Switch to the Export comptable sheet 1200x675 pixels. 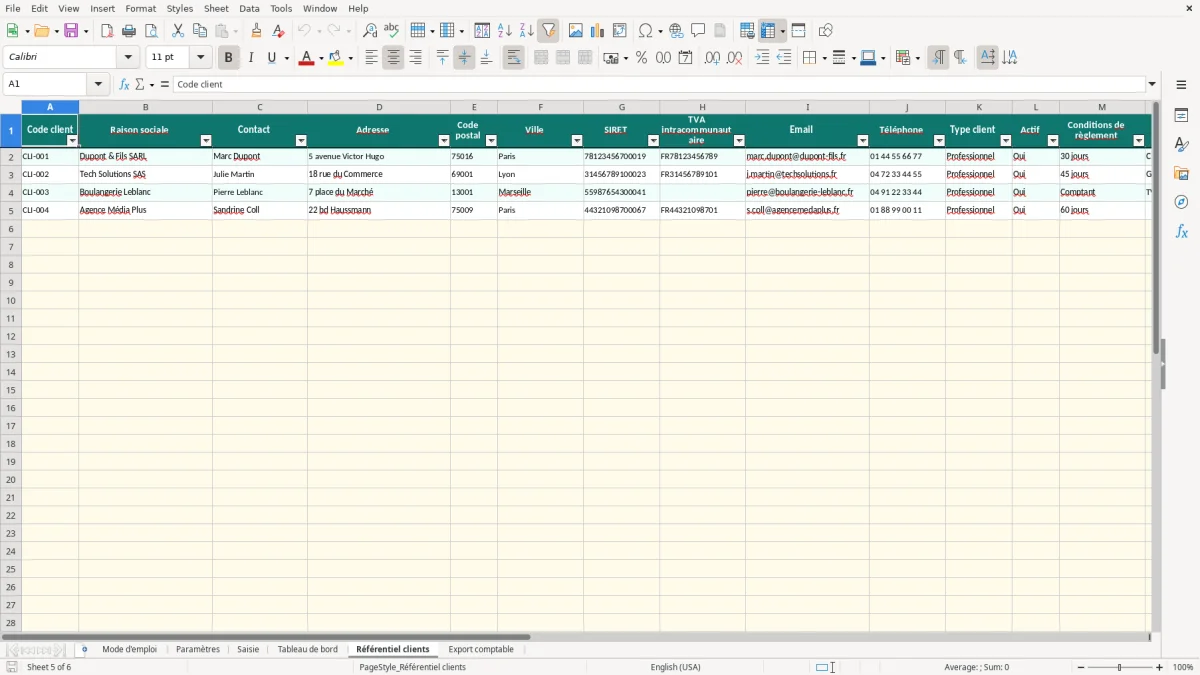click(x=481, y=649)
